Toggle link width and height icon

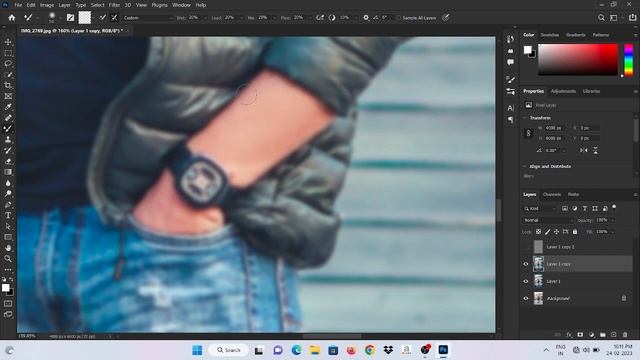(x=529, y=133)
